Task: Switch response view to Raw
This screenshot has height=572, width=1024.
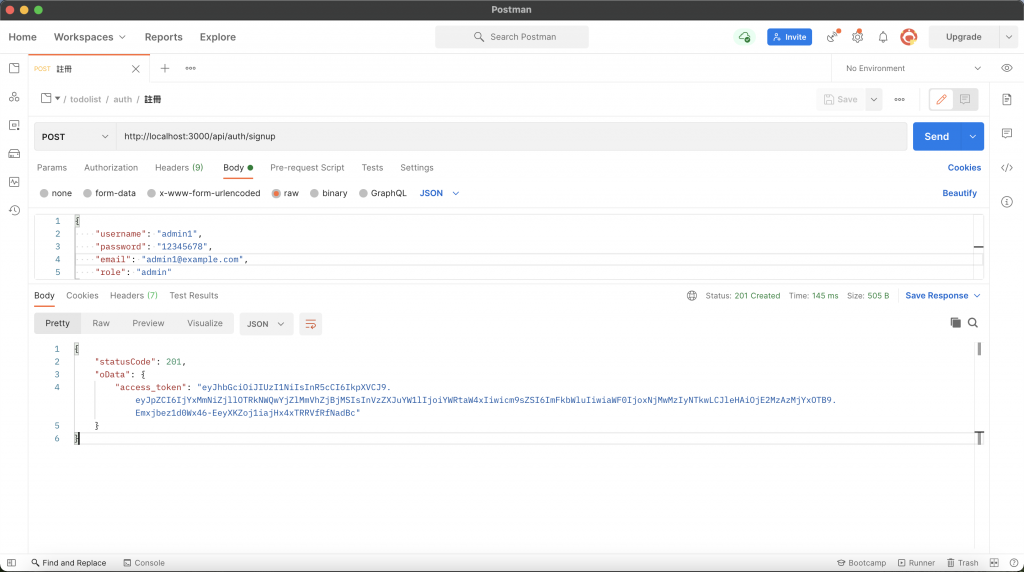Action: click(x=101, y=323)
